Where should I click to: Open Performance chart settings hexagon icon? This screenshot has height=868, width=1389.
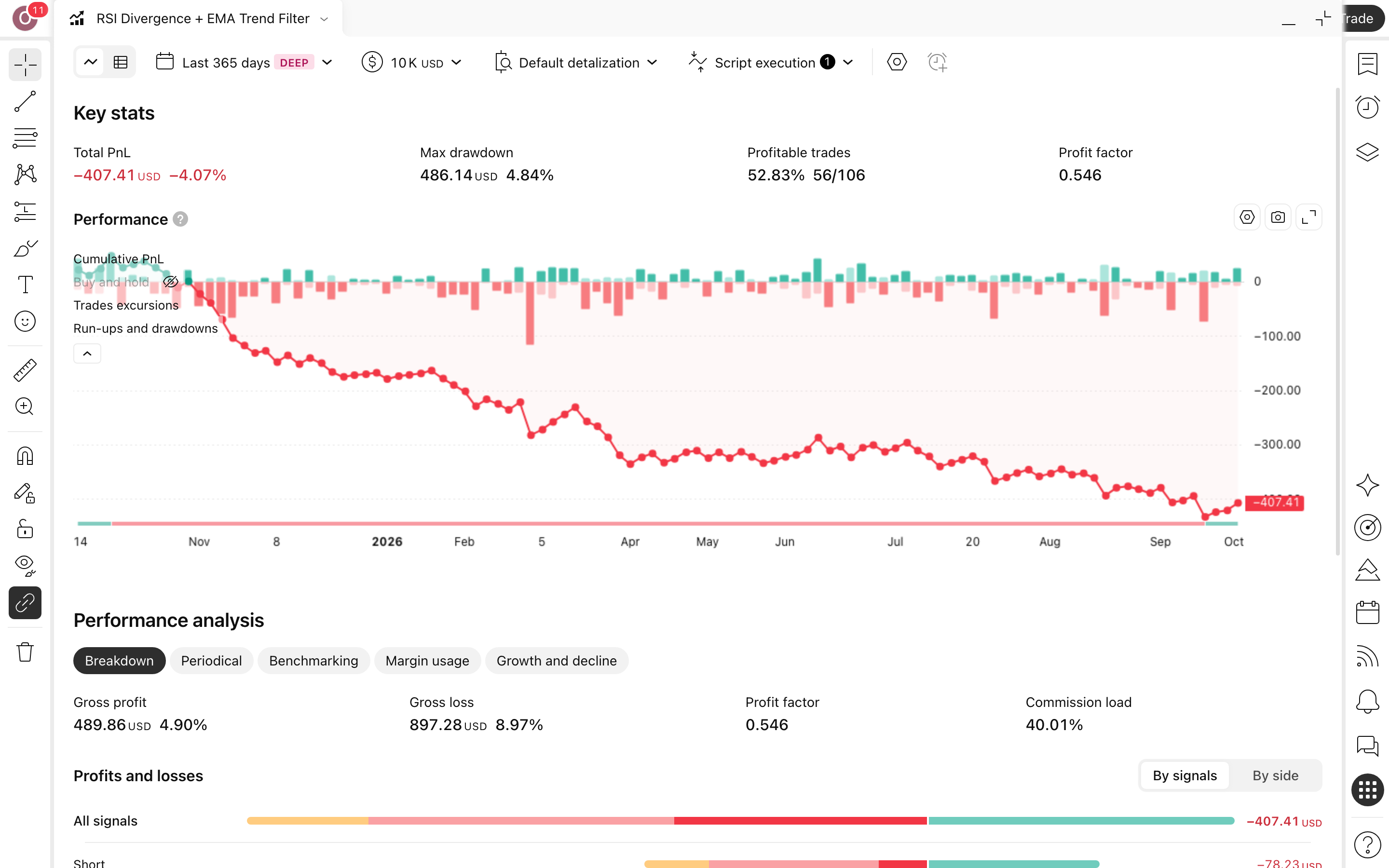(1247, 217)
